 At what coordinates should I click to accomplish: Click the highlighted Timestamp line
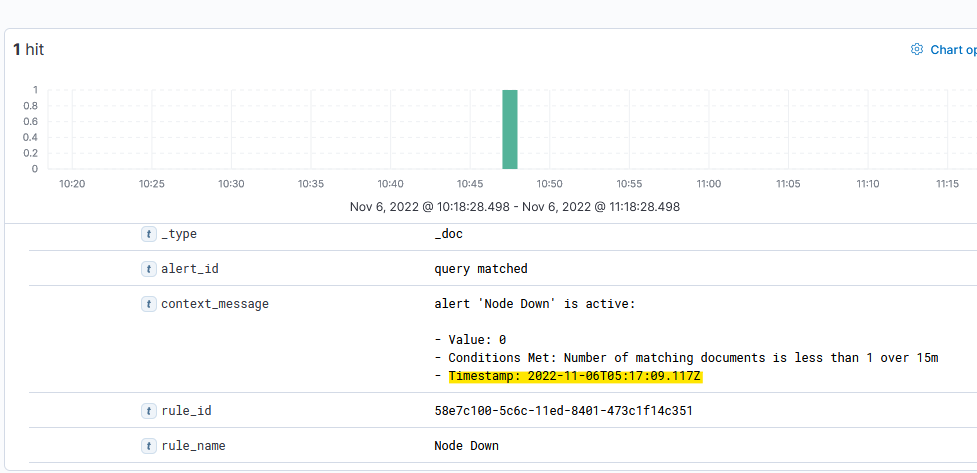pos(576,376)
